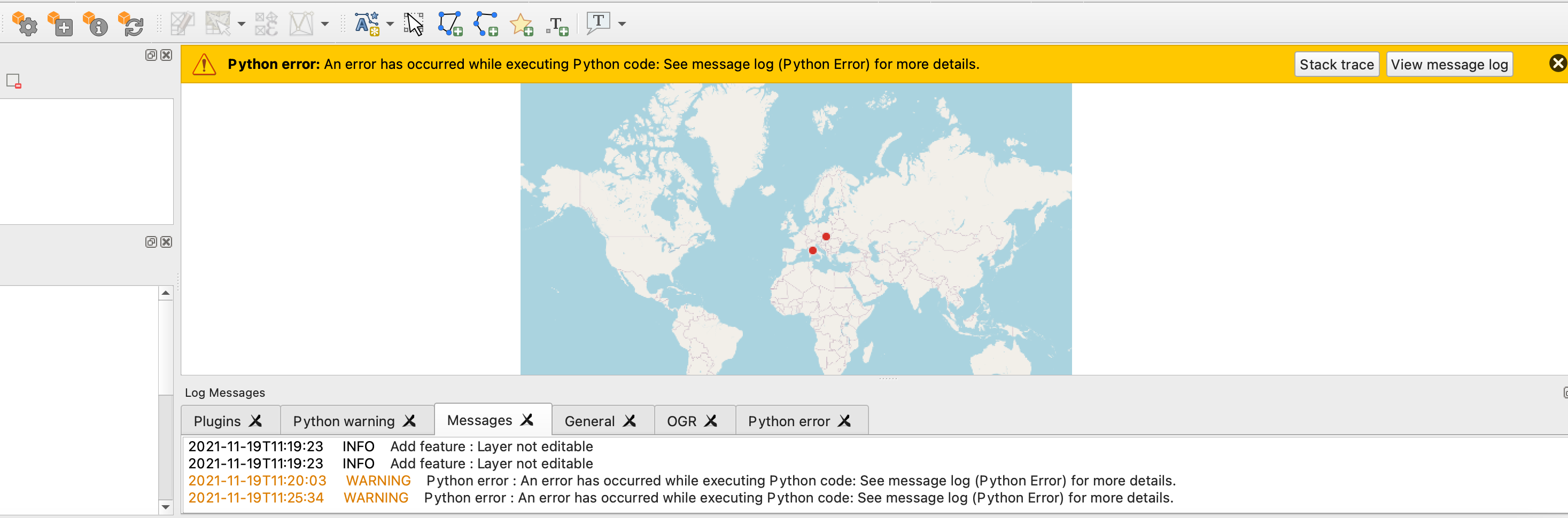1568x518 pixels.
Task: Click the orange refresh/reload algorithms icon
Action: pyautogui.click(x=131, y=25)
